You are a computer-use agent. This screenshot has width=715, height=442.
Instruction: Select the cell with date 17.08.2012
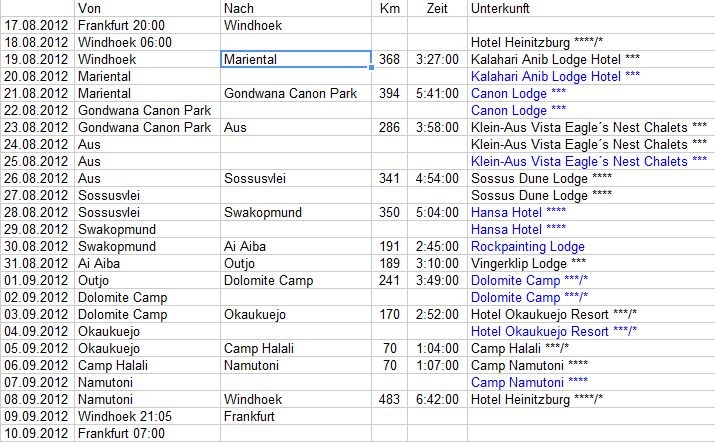[37, 26]
